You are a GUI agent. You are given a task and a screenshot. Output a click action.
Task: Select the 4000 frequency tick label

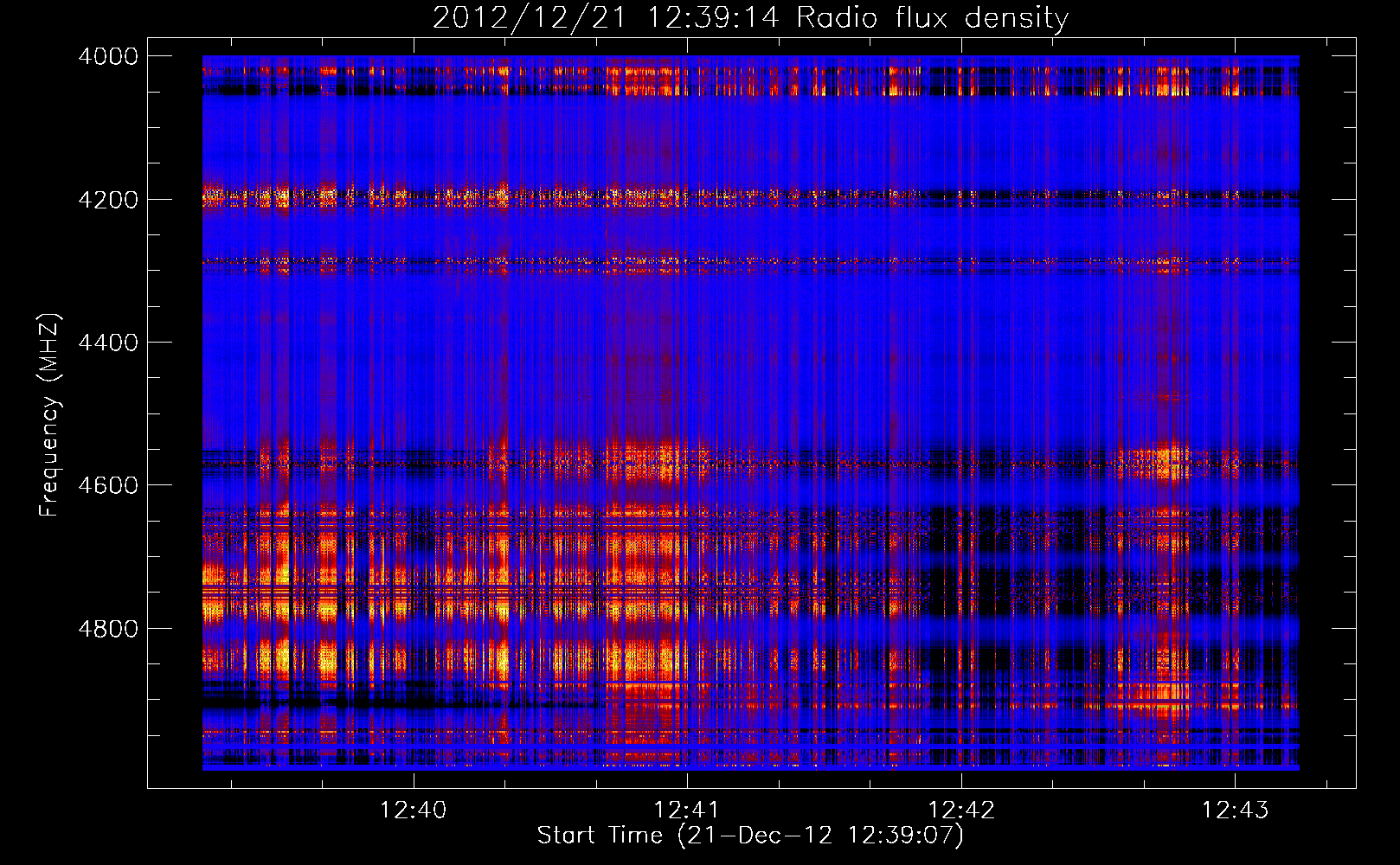[108, 56]
